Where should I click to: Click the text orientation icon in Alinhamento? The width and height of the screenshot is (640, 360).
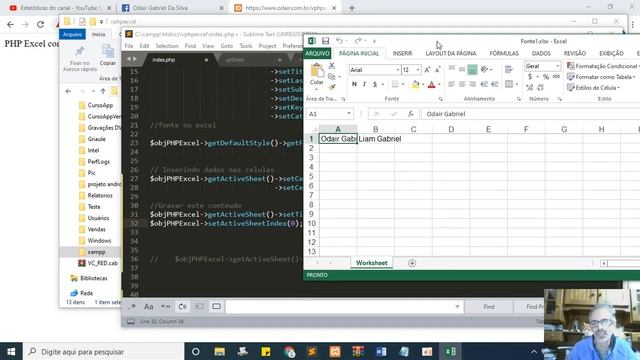(x=484, y=69)
